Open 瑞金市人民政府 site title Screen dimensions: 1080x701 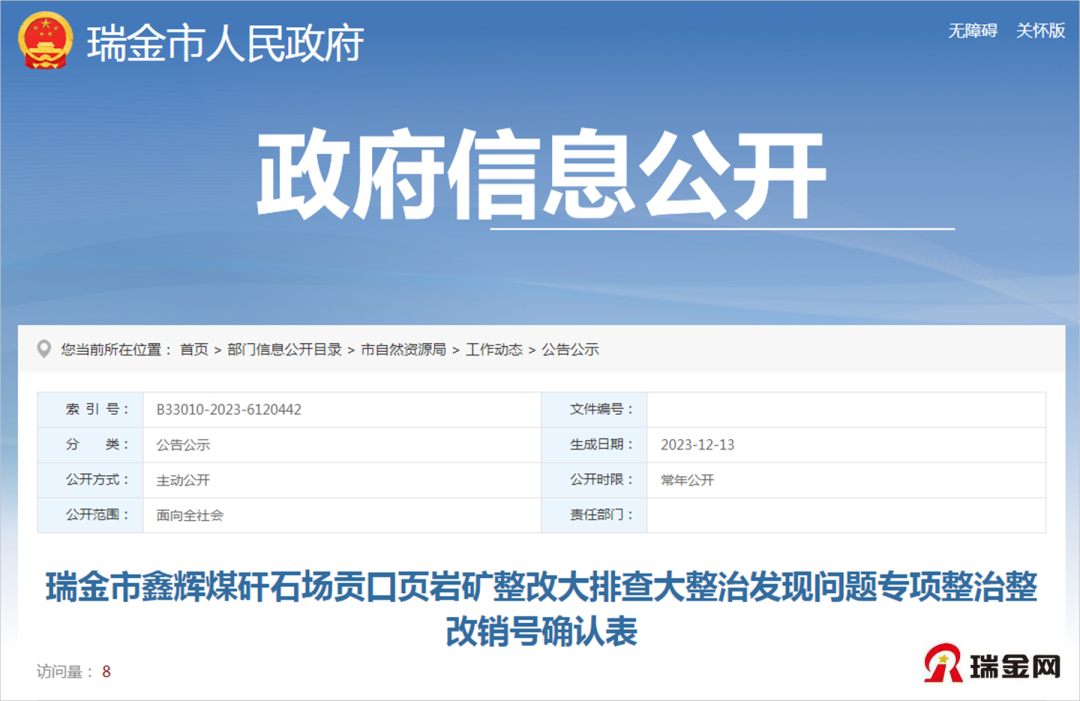[x=225, y=43]
